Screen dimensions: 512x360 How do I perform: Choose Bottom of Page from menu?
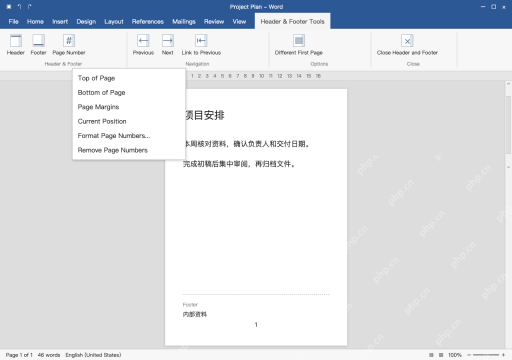129,93
